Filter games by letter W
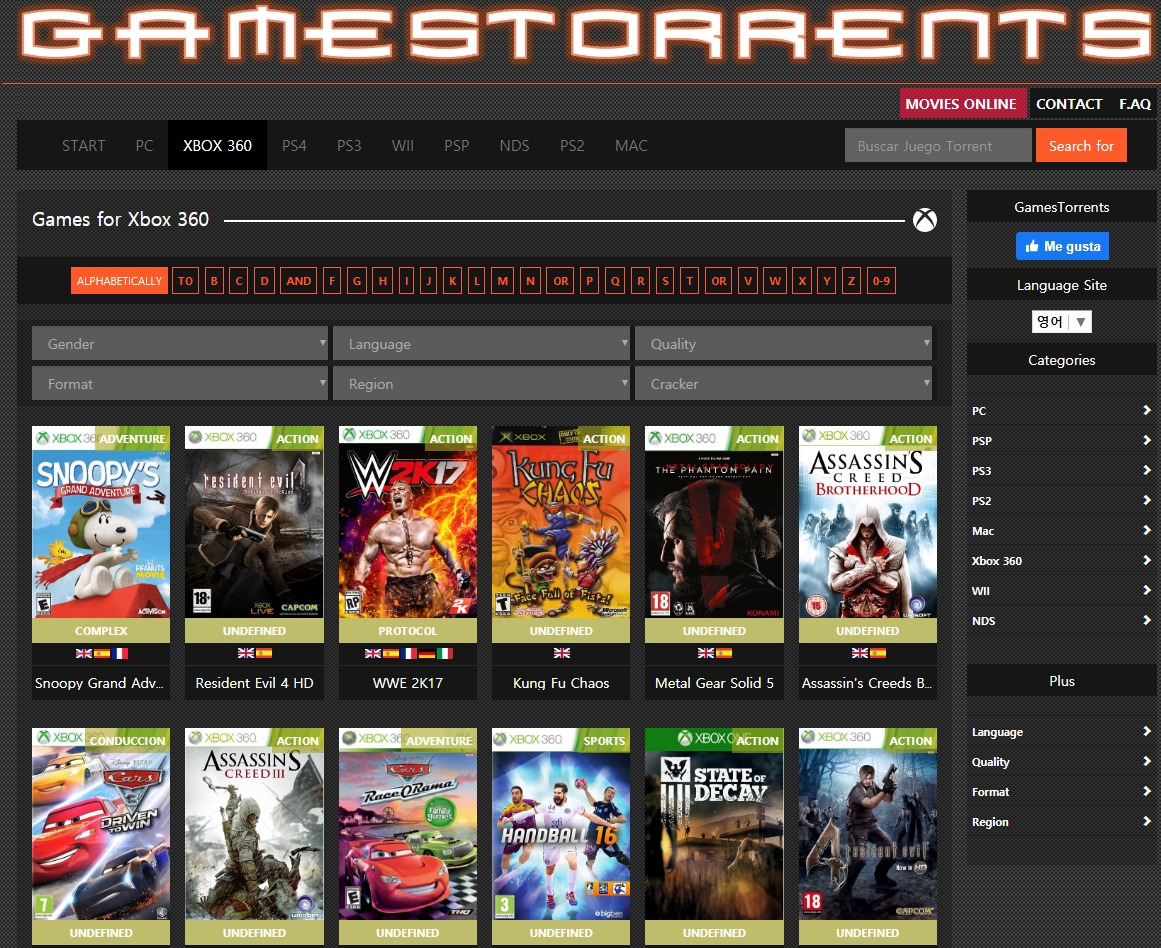The width and height of the screenshot is (1161, 948). coord(774,281)
